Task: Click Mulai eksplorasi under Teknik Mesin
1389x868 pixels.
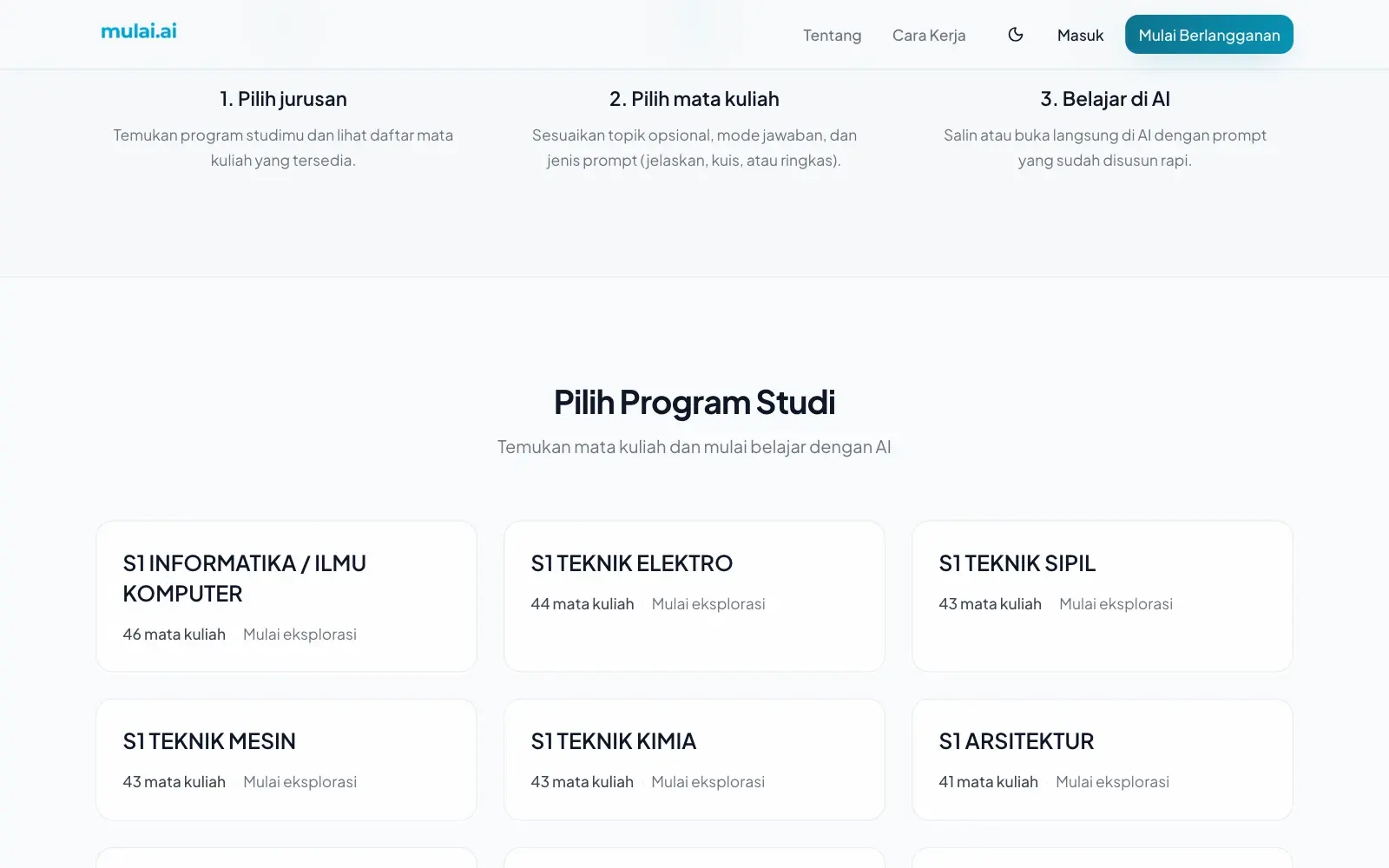Action: click(300, 782)
